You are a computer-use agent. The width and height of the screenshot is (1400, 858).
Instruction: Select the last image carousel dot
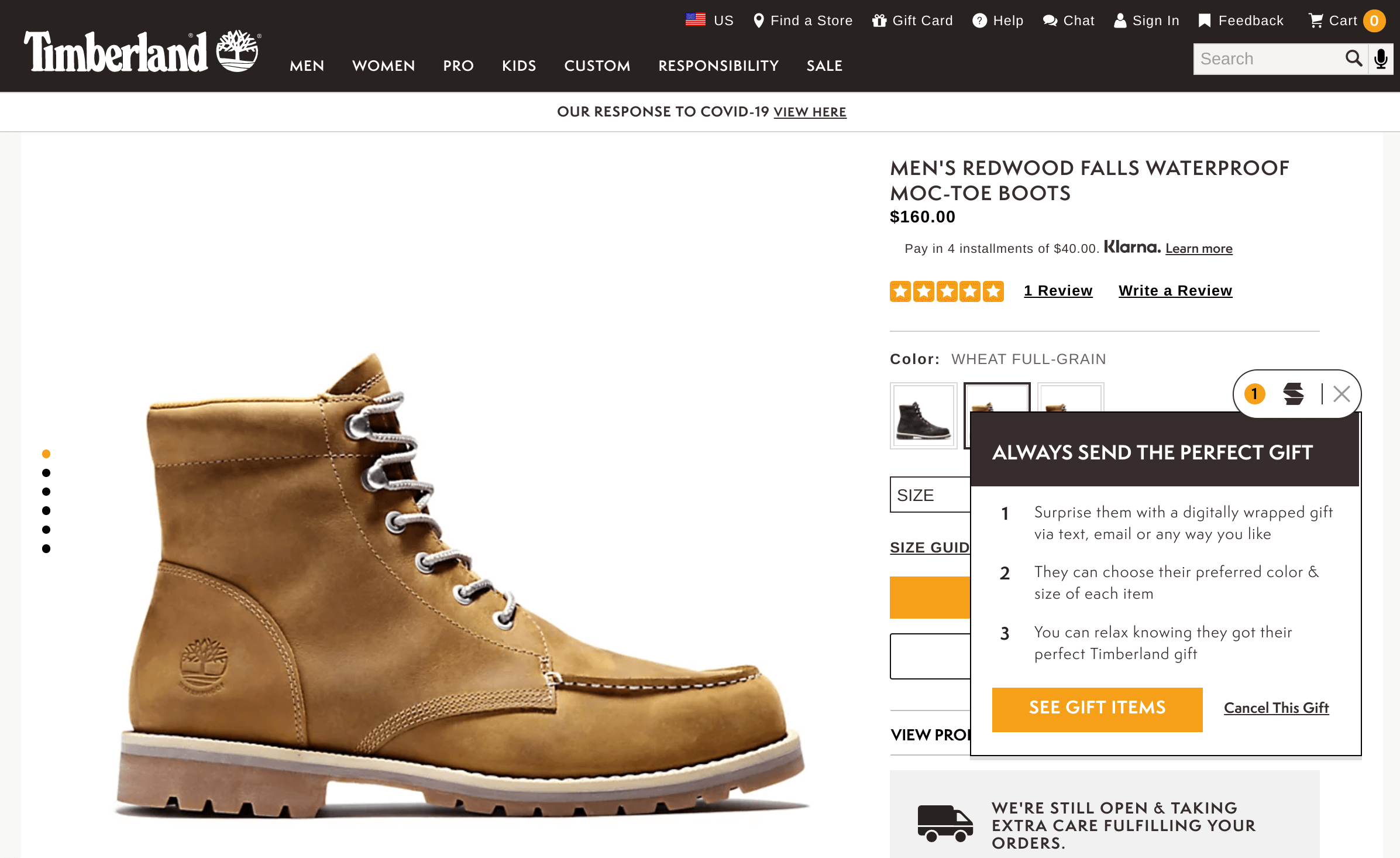[x=46, y=548]
